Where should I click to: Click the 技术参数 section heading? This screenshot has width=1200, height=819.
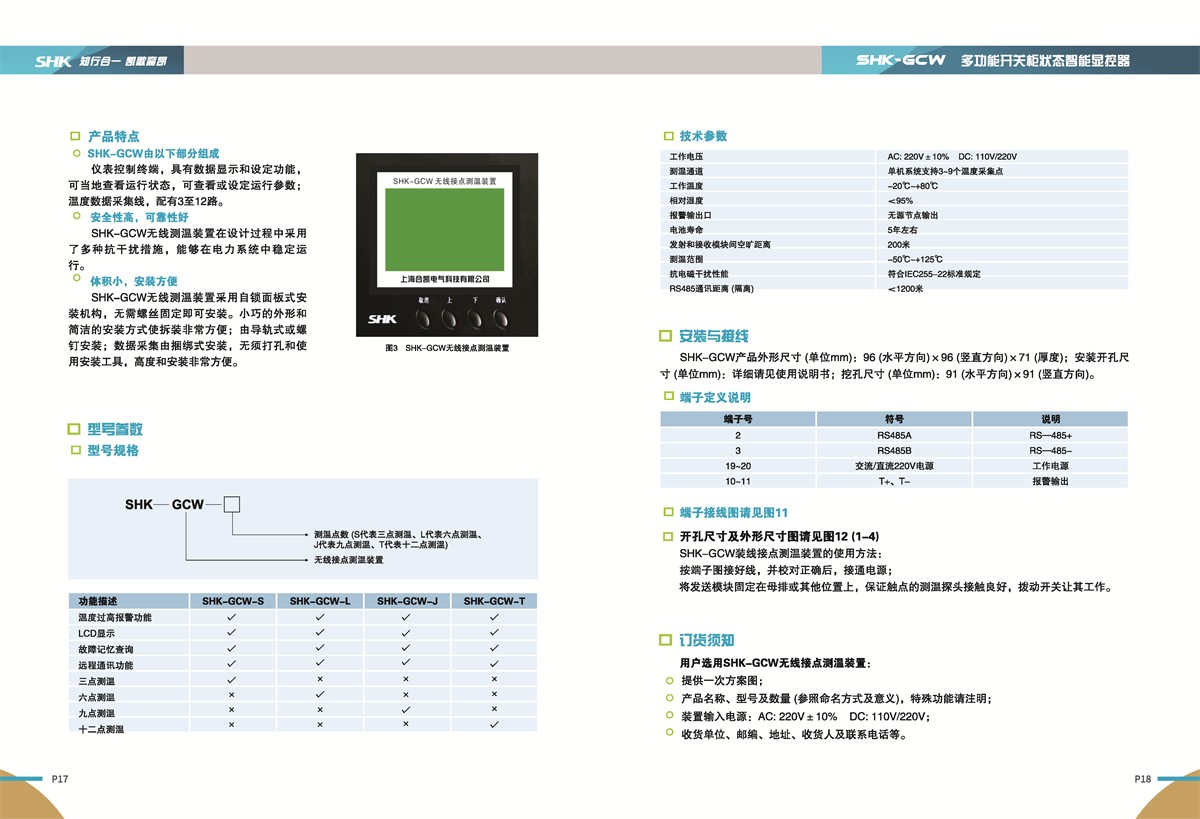[x=703, y=136]
